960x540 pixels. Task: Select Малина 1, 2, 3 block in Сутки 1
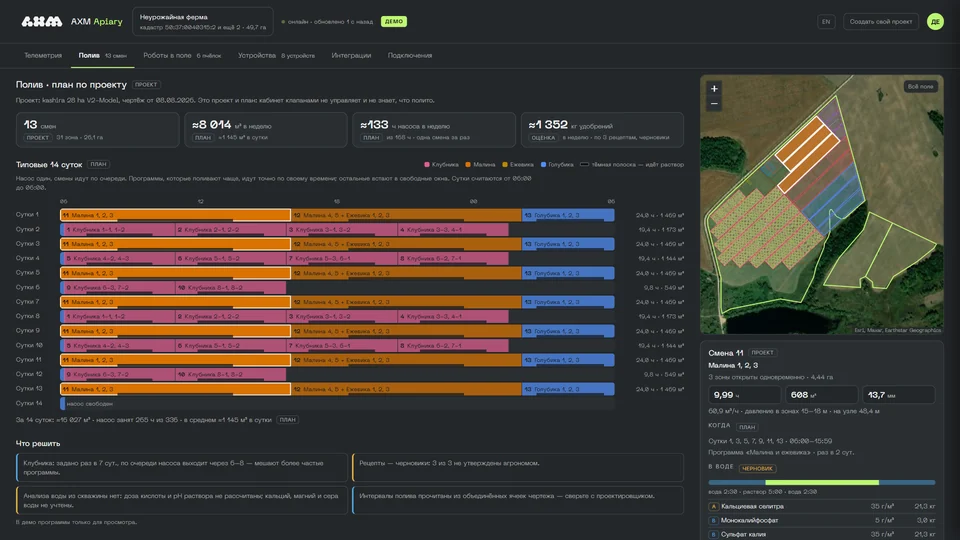coord(176,215)
